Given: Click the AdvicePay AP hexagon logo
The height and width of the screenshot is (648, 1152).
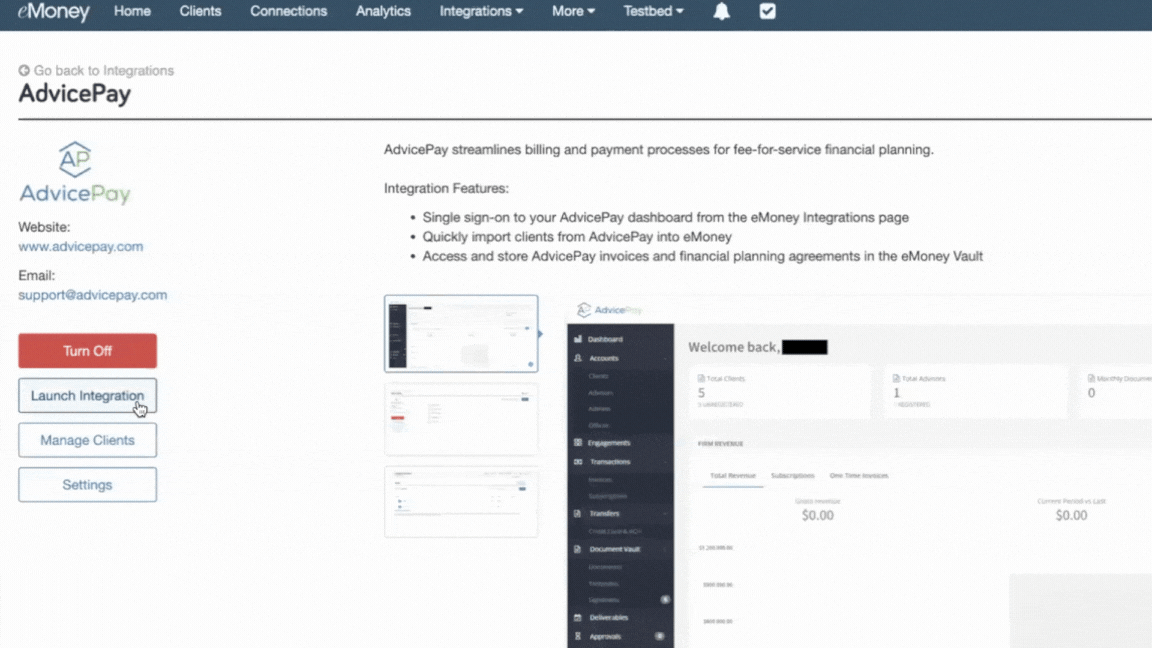Looking at the screenshot, I should [74, 158].
